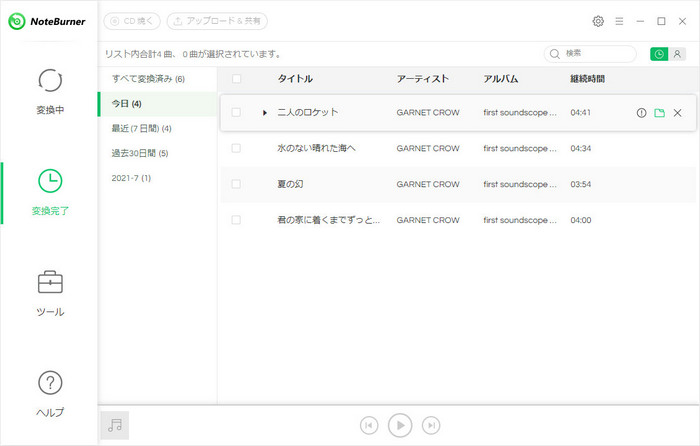
Task: Play the current track
Action: pos(400,425)
